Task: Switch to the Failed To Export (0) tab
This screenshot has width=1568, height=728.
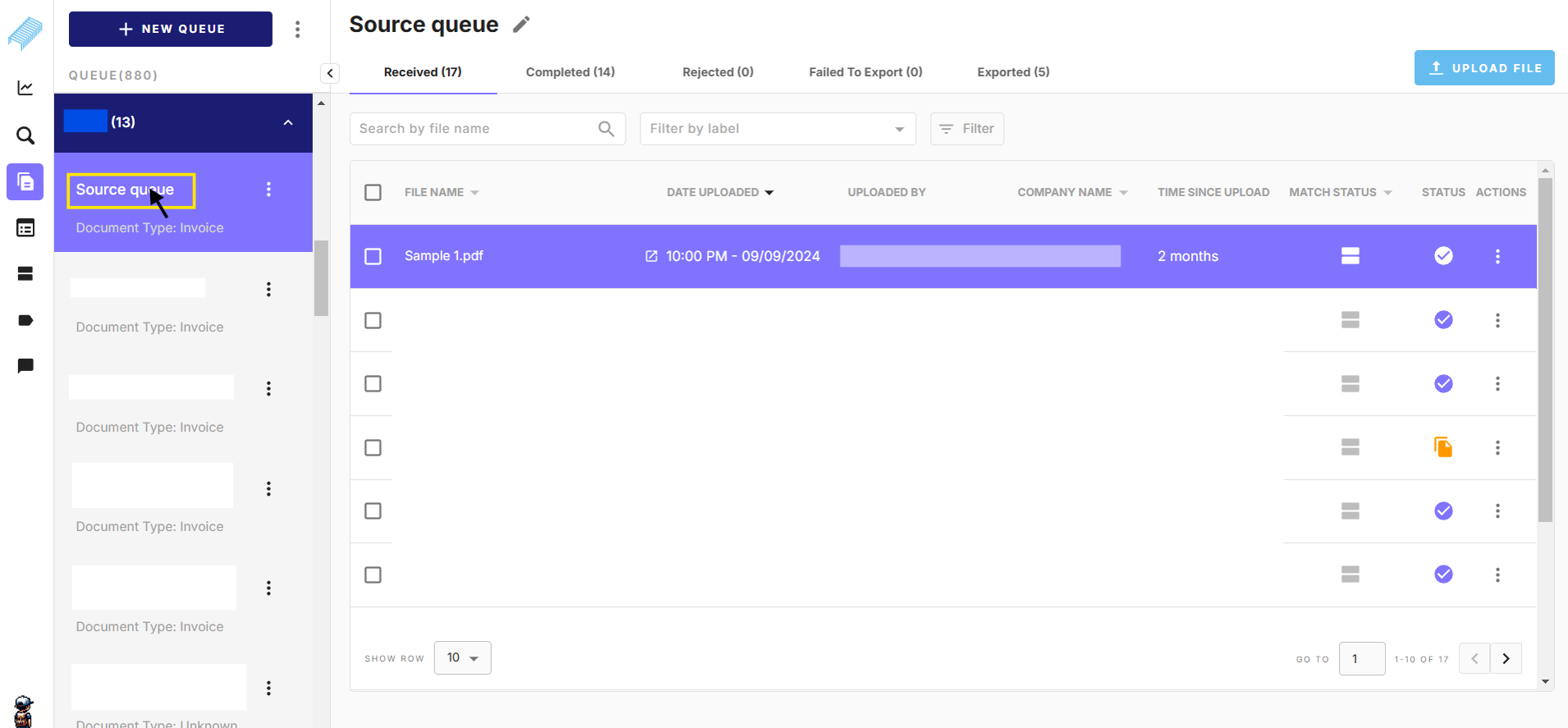Action: [865, 72]
